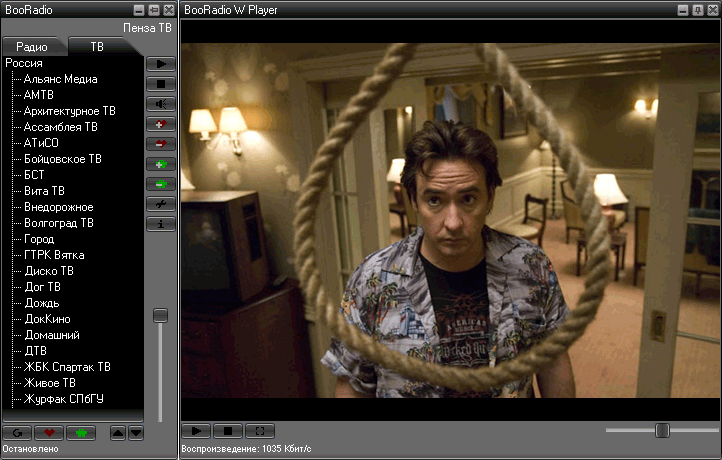Screen dimensions: 722x460
Task: Click the Воспроизведение: 1035 Кбит/с status
Action: (x=246, y=449)
